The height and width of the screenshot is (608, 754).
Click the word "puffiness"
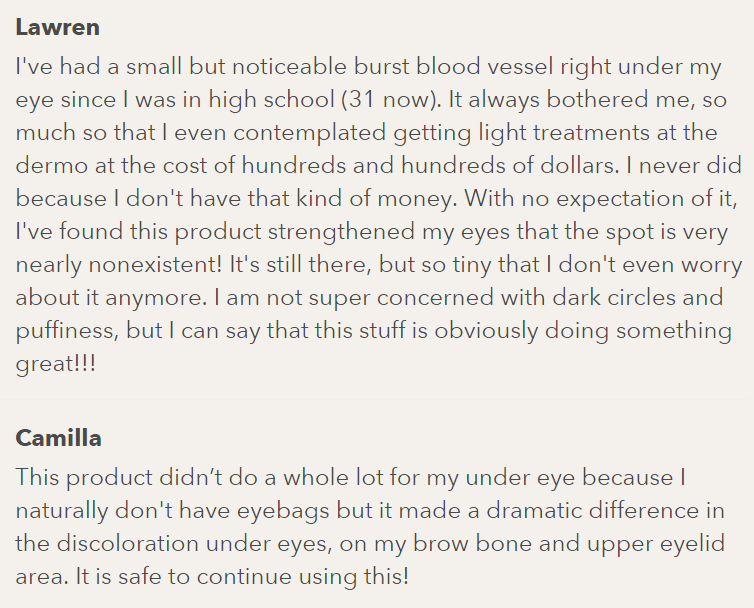[67, 331]
